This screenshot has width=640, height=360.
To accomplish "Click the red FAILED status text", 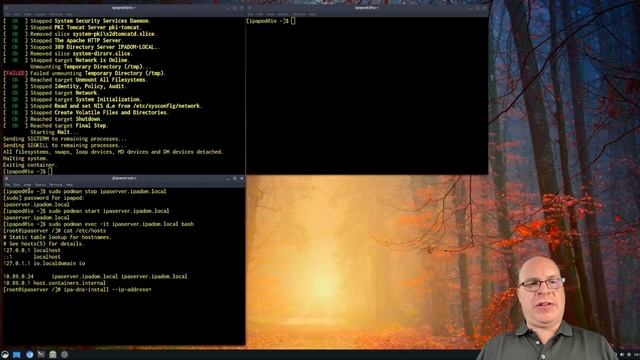I will coord(15,73).
